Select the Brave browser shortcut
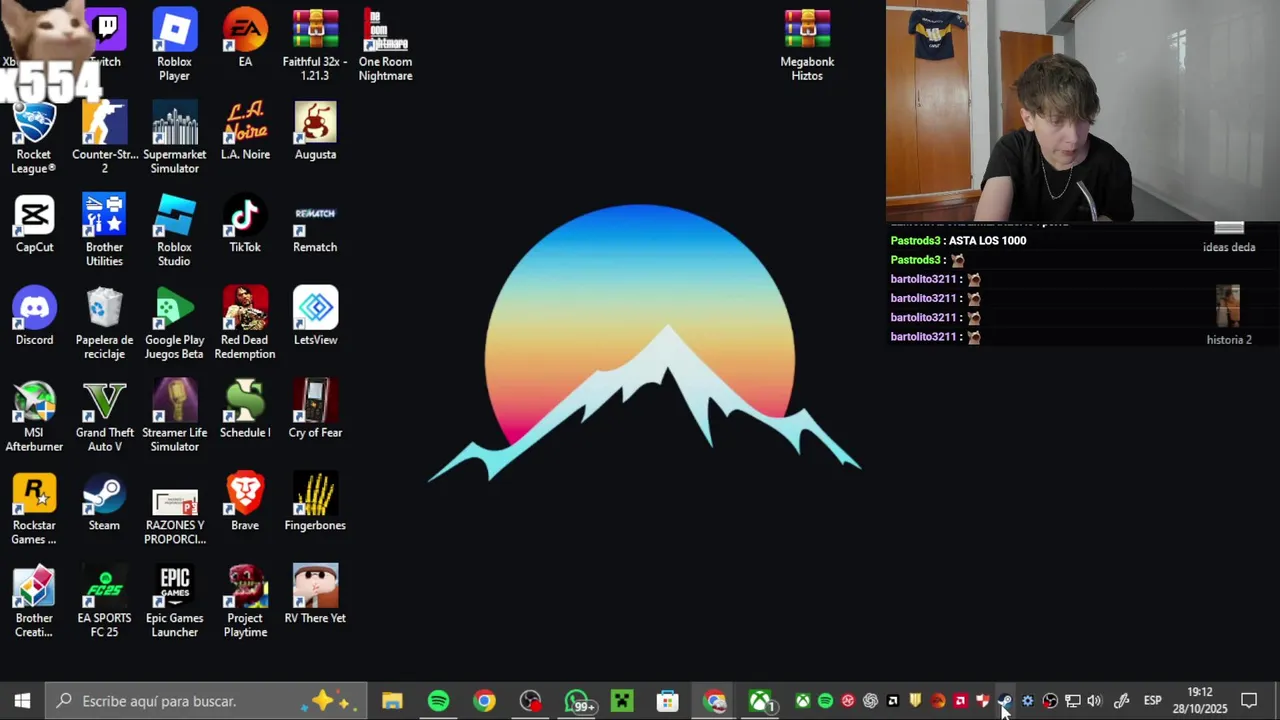This screenshot has width=1280, height=720. (245, 503)
